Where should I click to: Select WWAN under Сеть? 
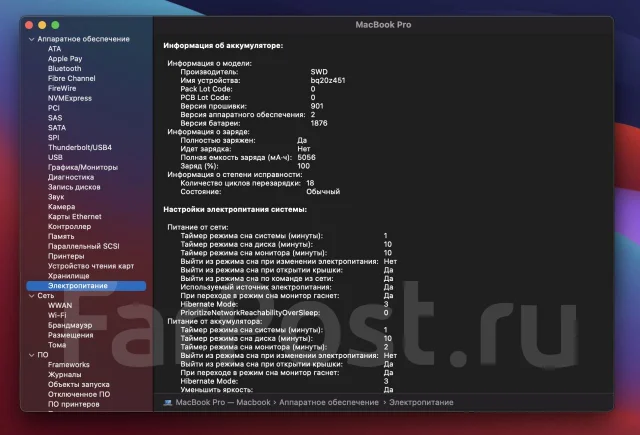60,306
